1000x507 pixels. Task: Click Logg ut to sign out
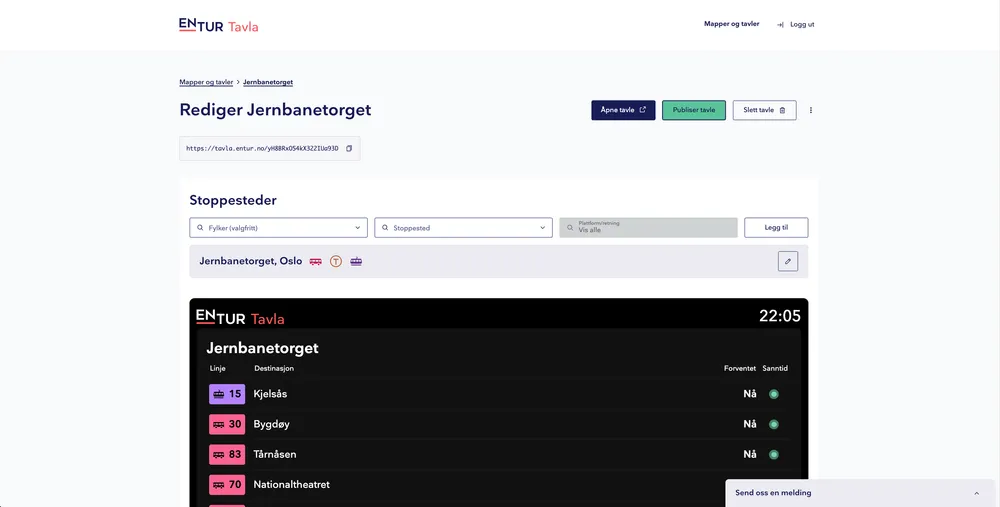coord(796,24)
